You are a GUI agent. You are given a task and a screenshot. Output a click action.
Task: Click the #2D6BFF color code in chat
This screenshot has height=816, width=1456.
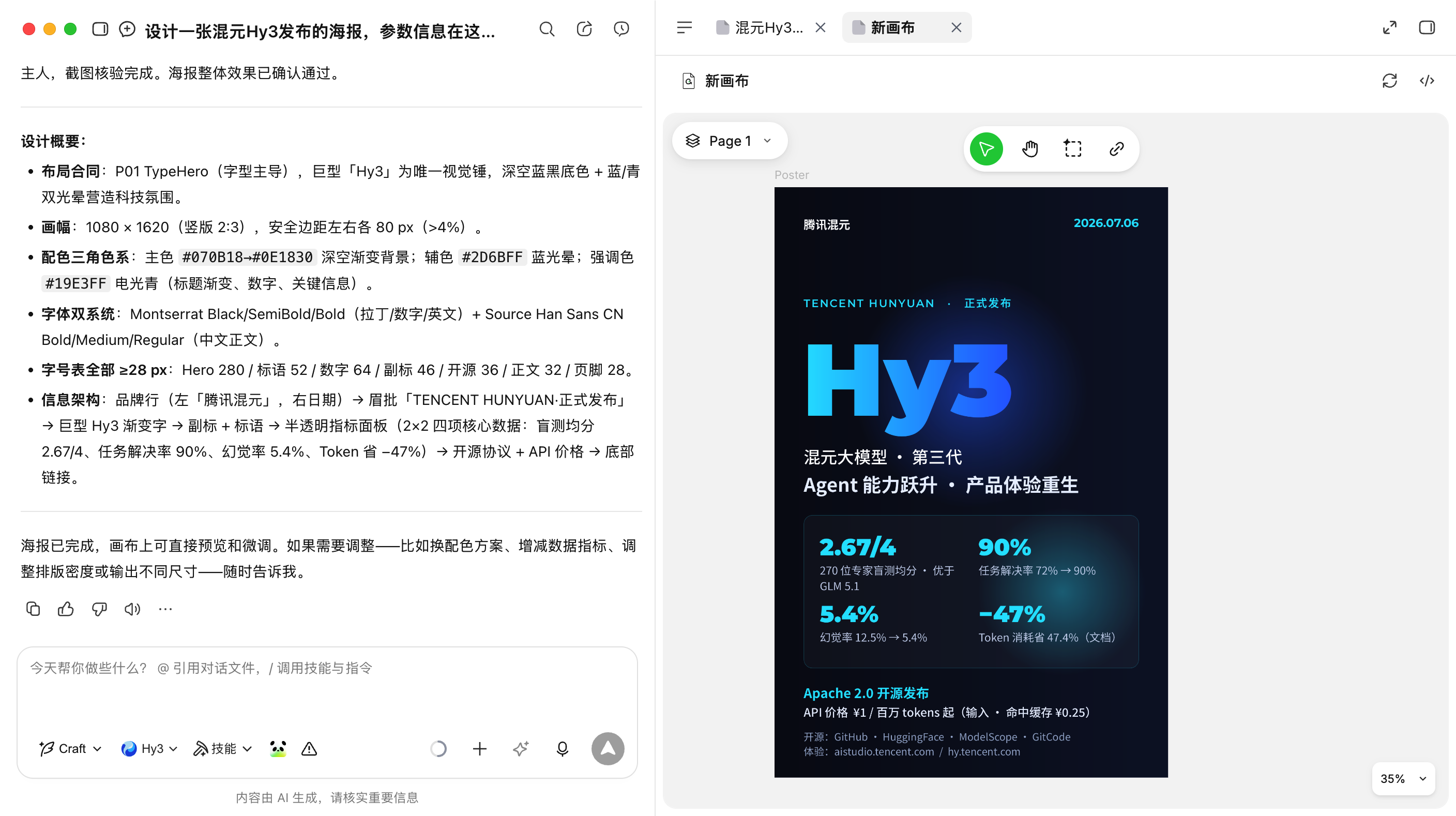tap(492, 257)
